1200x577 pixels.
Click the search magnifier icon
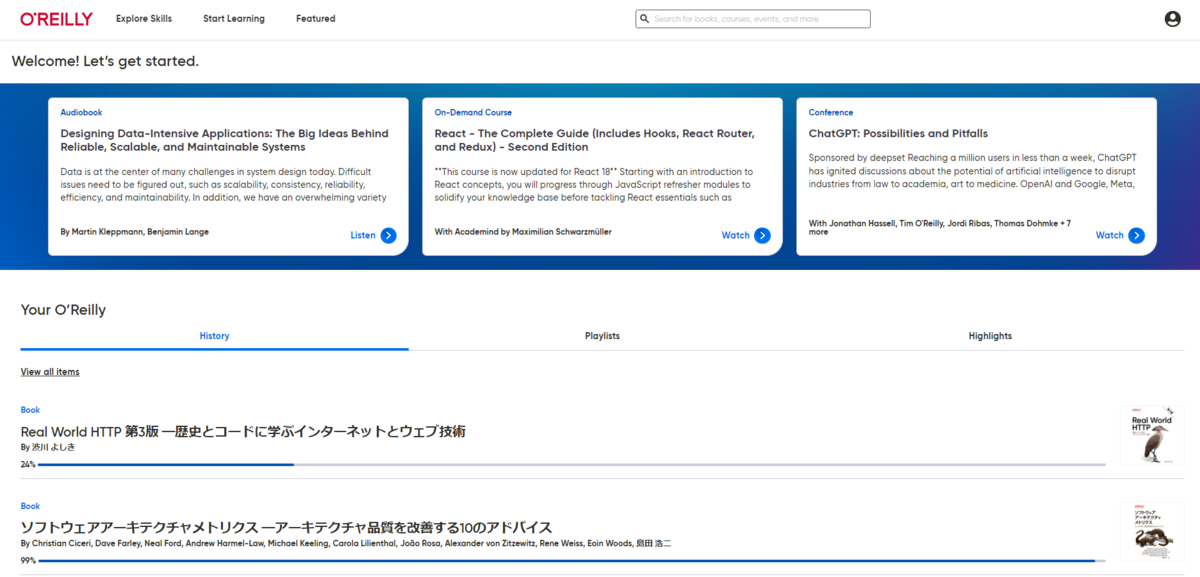[x=645, y=19]
